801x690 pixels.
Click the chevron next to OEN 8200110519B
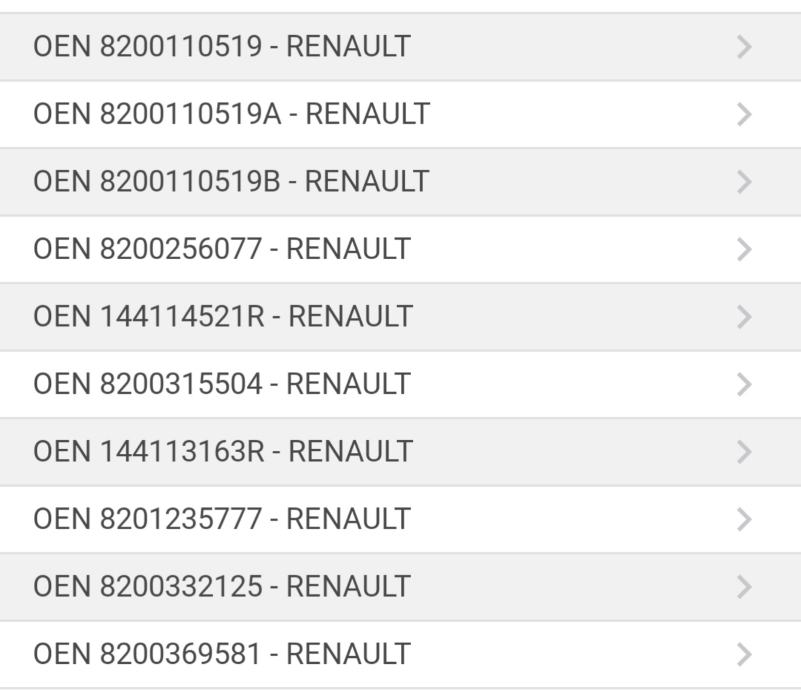click(x=743, y=181)
